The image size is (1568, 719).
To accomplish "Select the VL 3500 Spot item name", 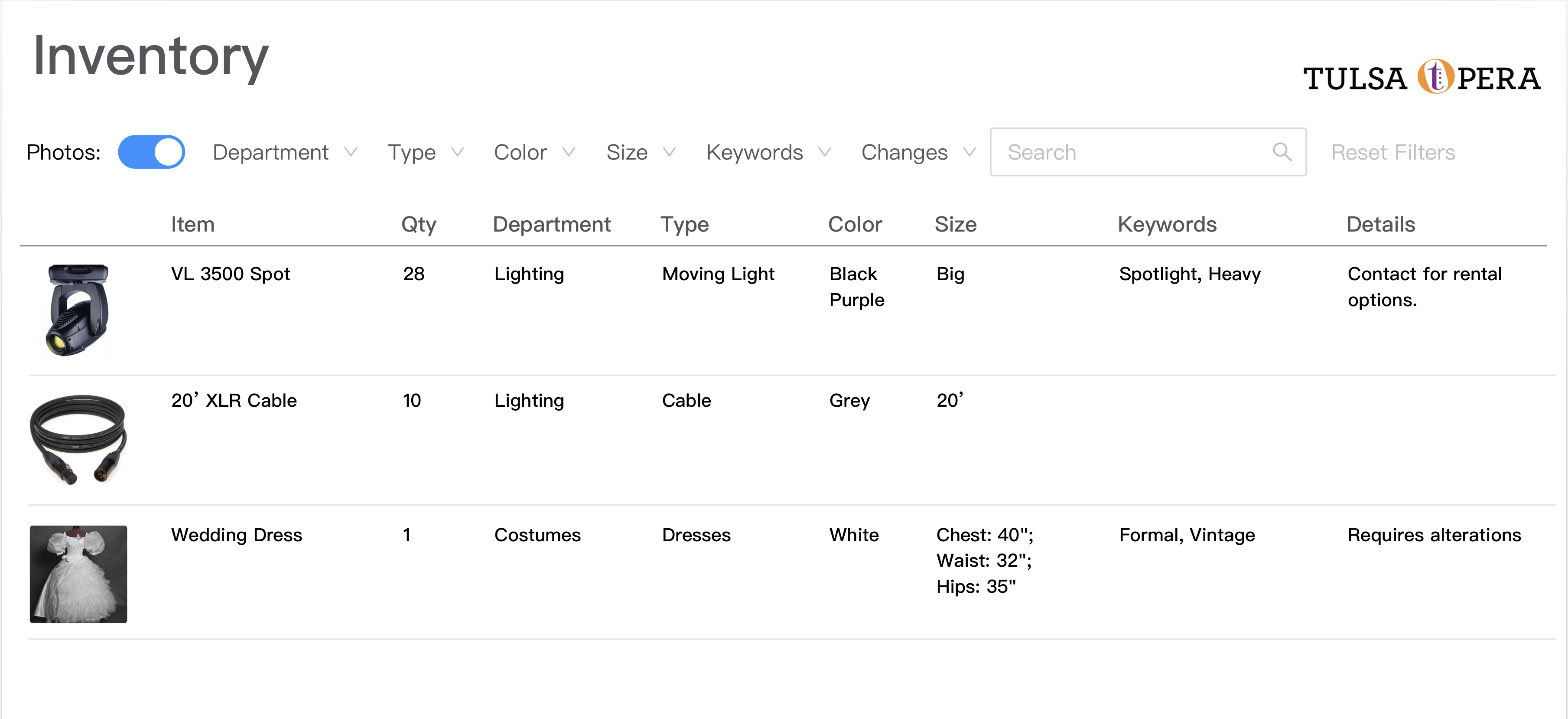I will [x=230, y=274].
